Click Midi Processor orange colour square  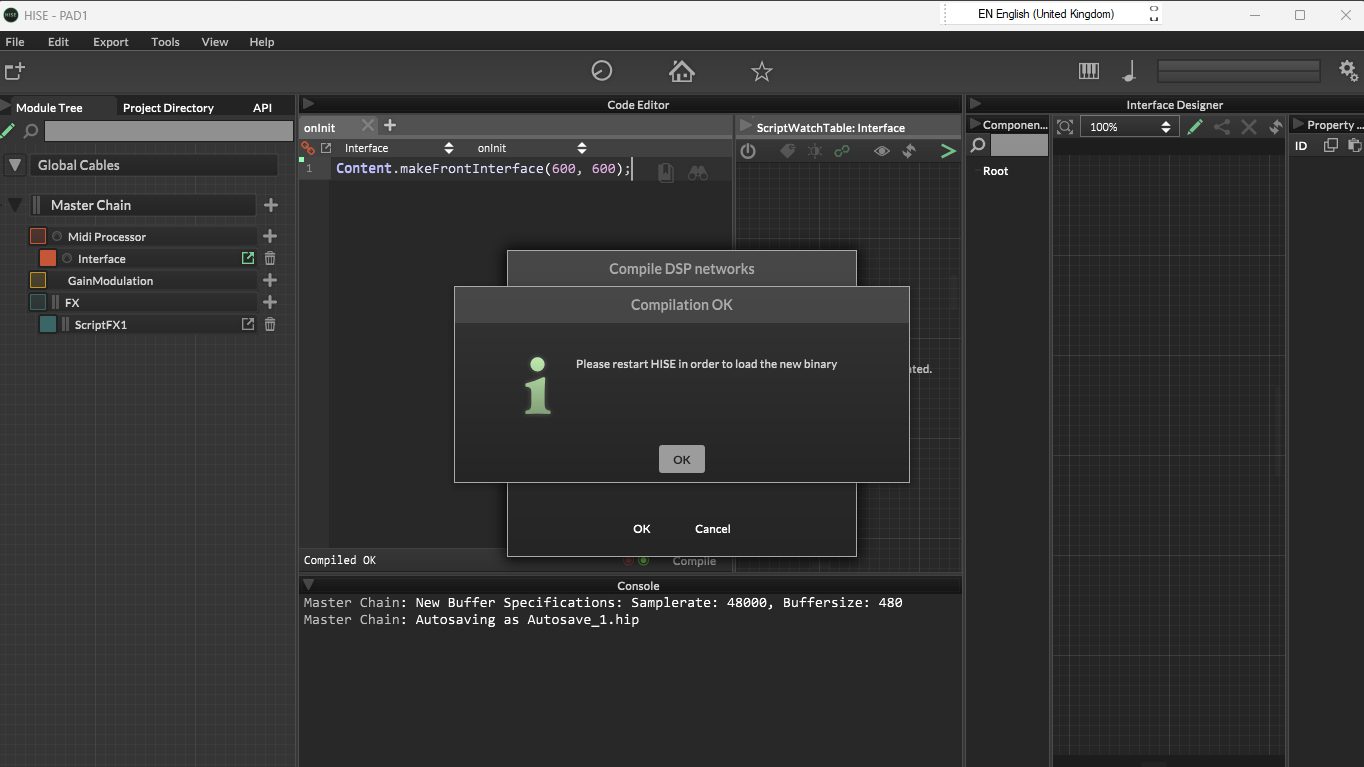38,236
